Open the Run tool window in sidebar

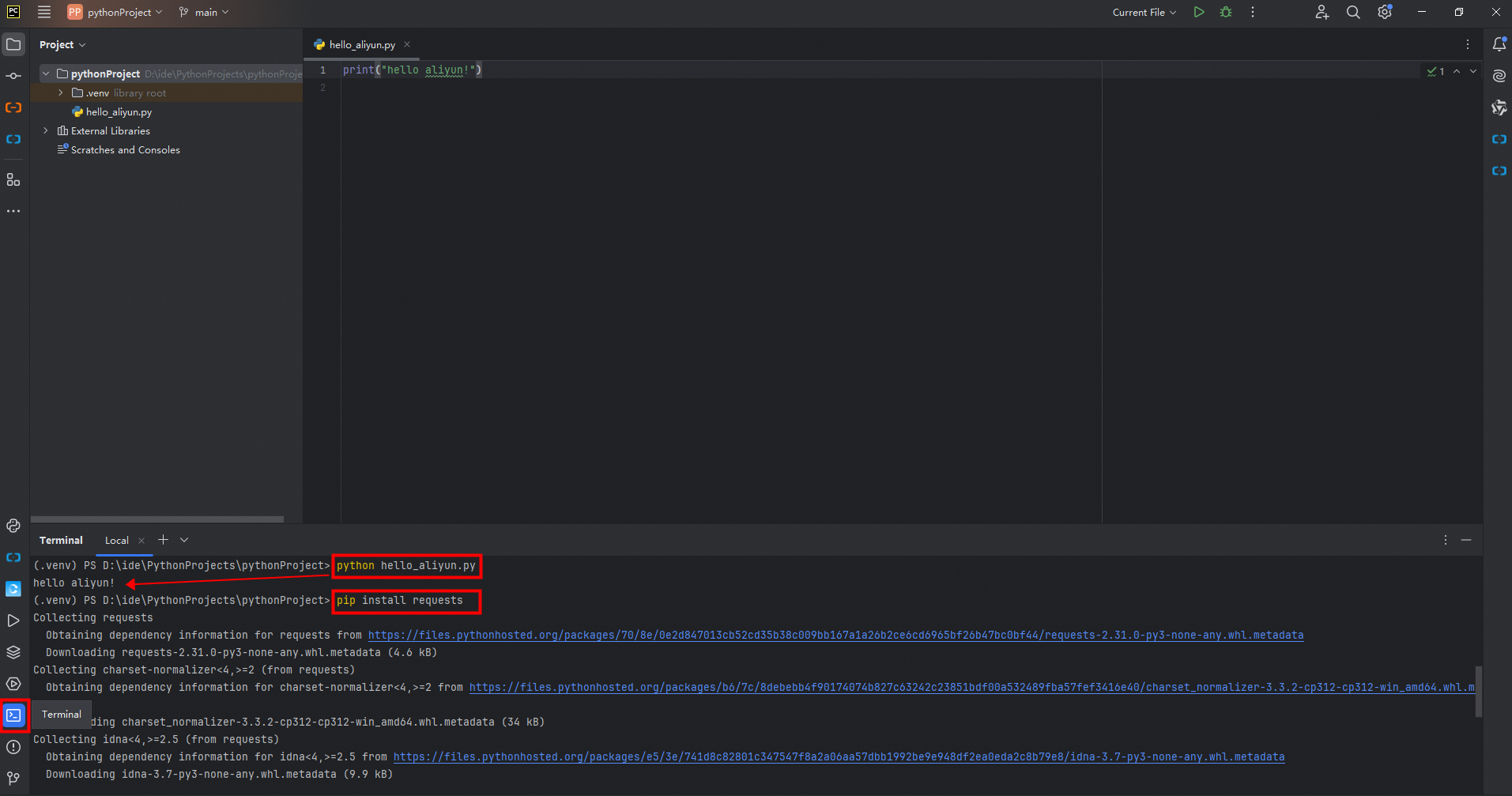tap(13, 621)
